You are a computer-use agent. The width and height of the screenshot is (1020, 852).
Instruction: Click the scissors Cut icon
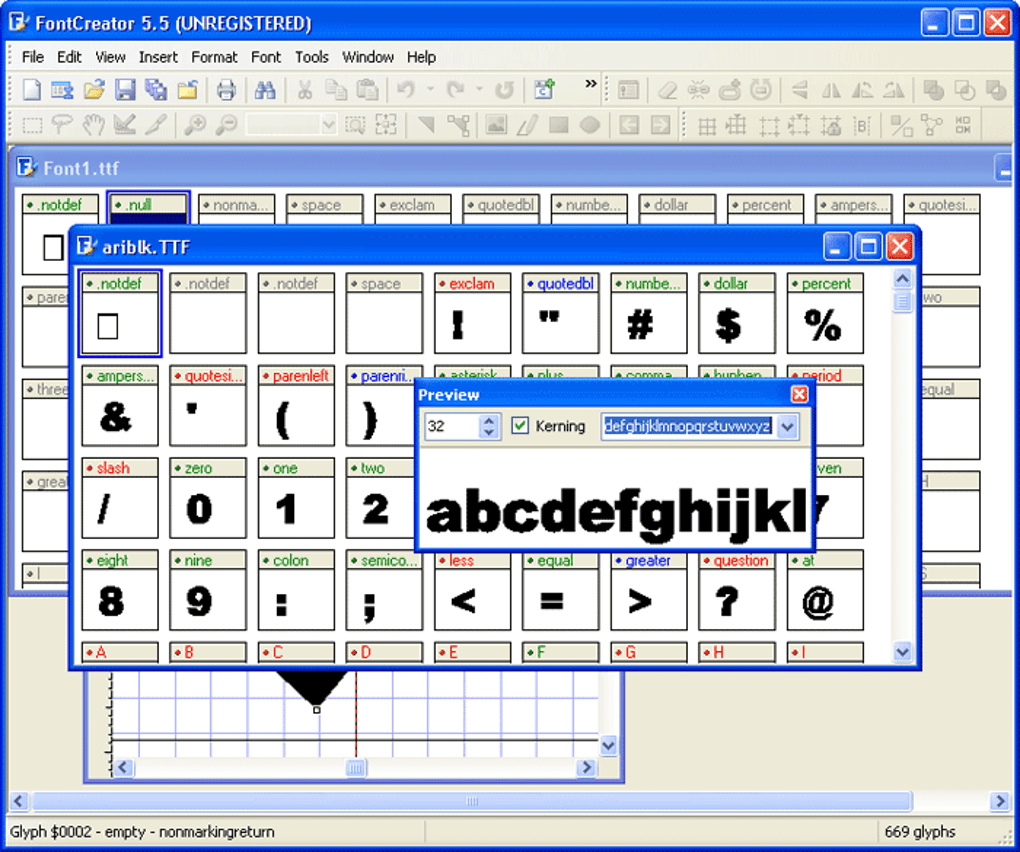(304, 89)
